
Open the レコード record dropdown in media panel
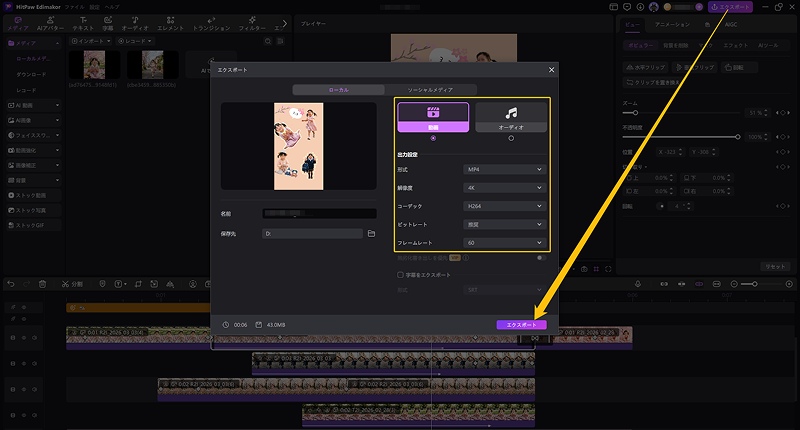[135, 41]
